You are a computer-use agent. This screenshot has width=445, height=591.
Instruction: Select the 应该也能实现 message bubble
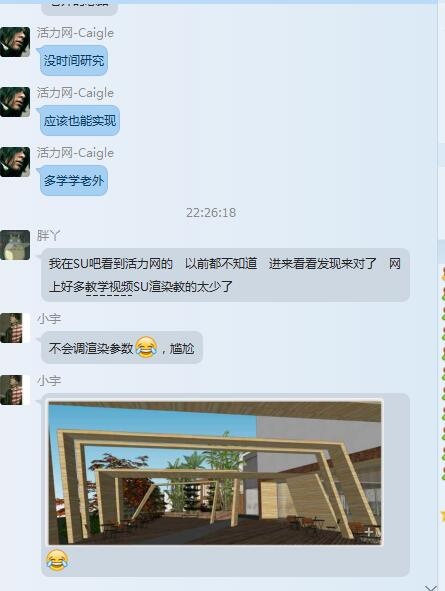pos(80,121)
